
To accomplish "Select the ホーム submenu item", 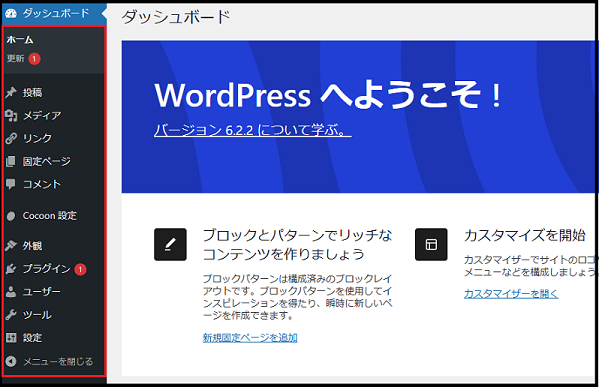I will point(20,40).
